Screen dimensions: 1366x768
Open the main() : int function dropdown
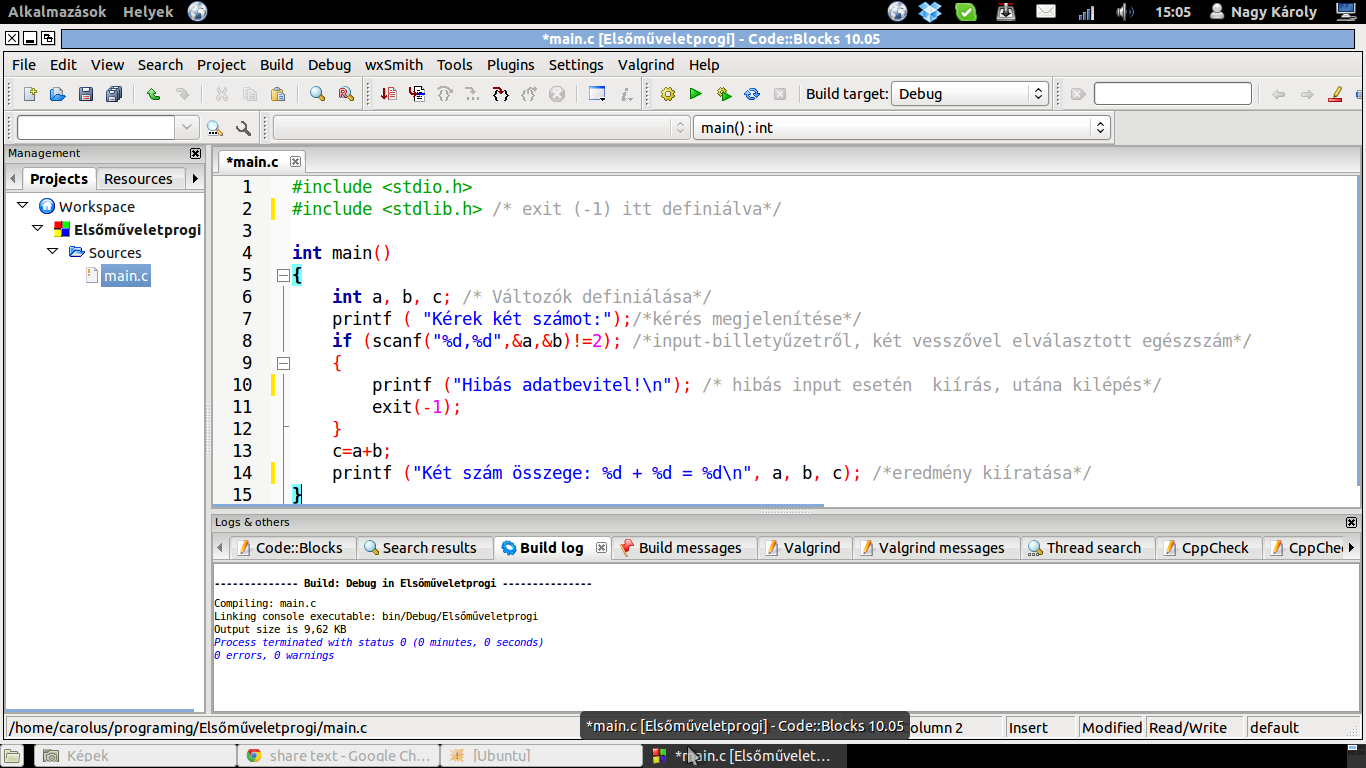click(x=902, y=128)
